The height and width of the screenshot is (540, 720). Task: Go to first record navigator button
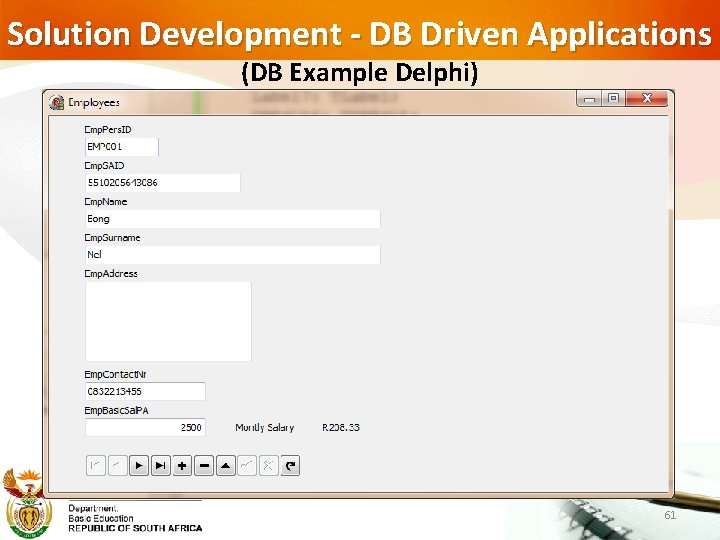pyautogui.click(x=96, y=466)
